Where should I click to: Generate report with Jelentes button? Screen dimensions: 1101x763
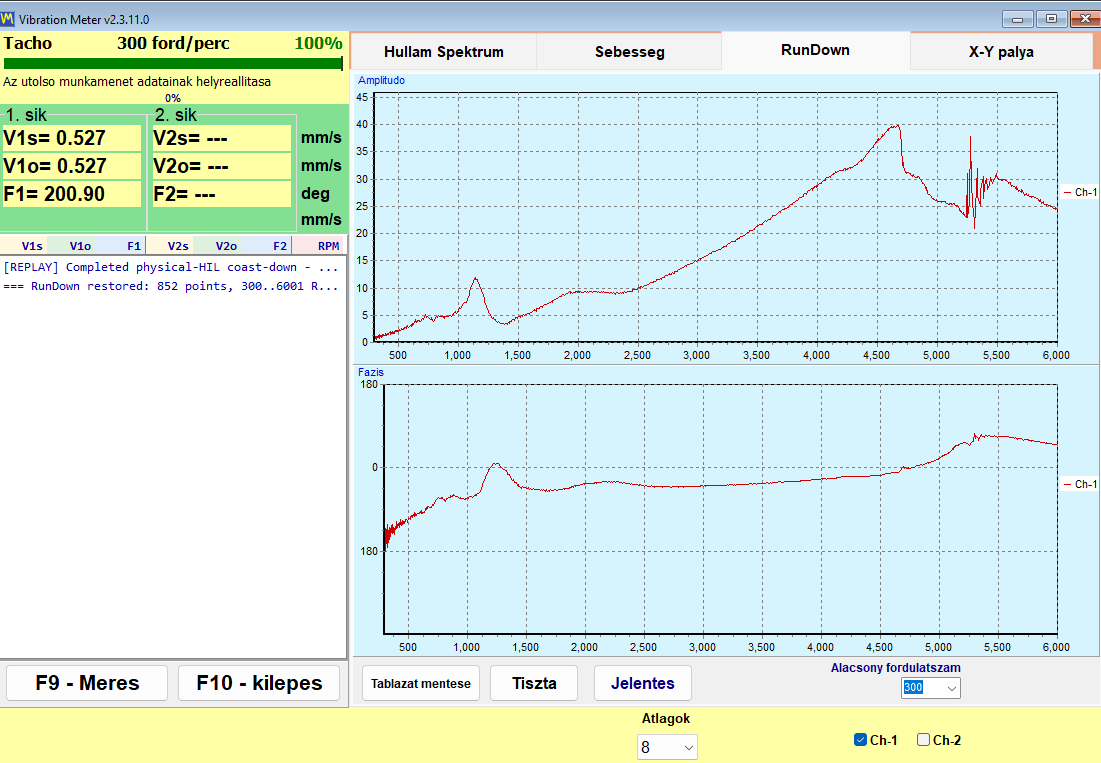click(642, 683)
